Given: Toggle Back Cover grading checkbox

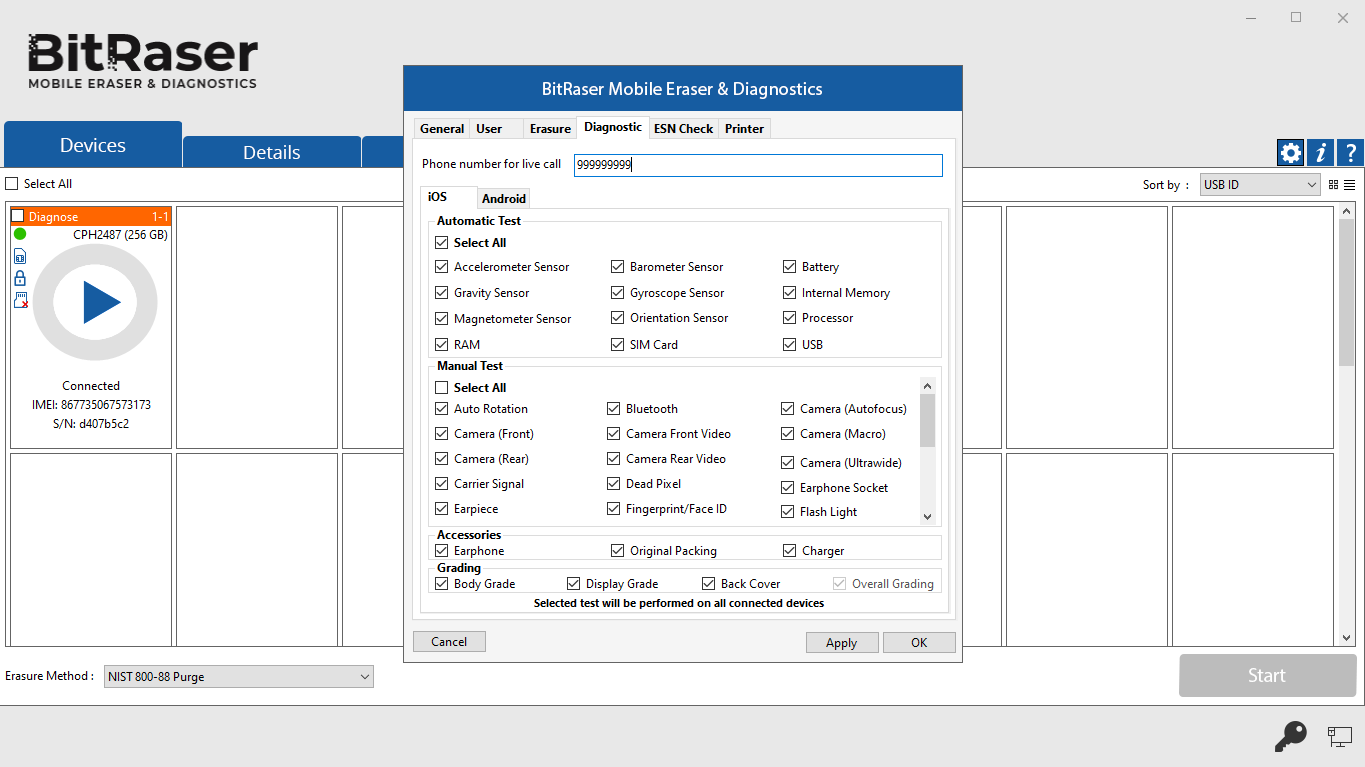Looking at the screenshot, I should (709, 584).
